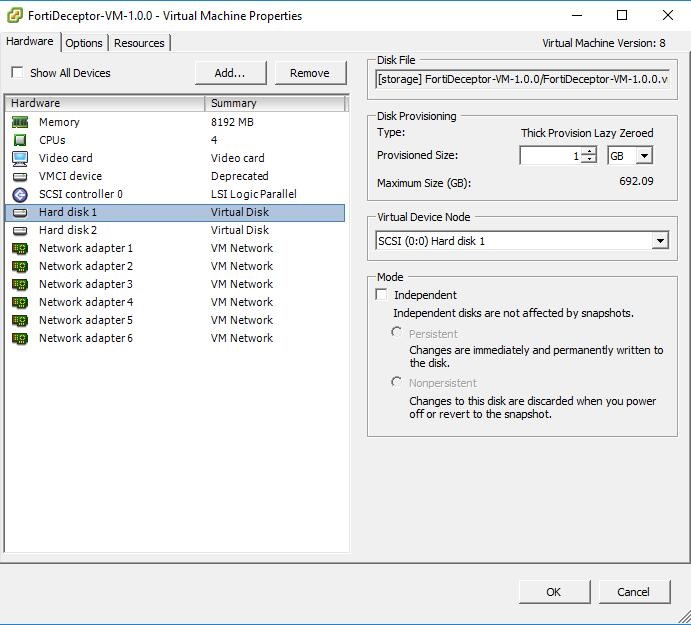The height and width of the screenshot is (625, 691).
Task: Click the LSI Logic Parallel summary value
Action: tap(254, 194)
